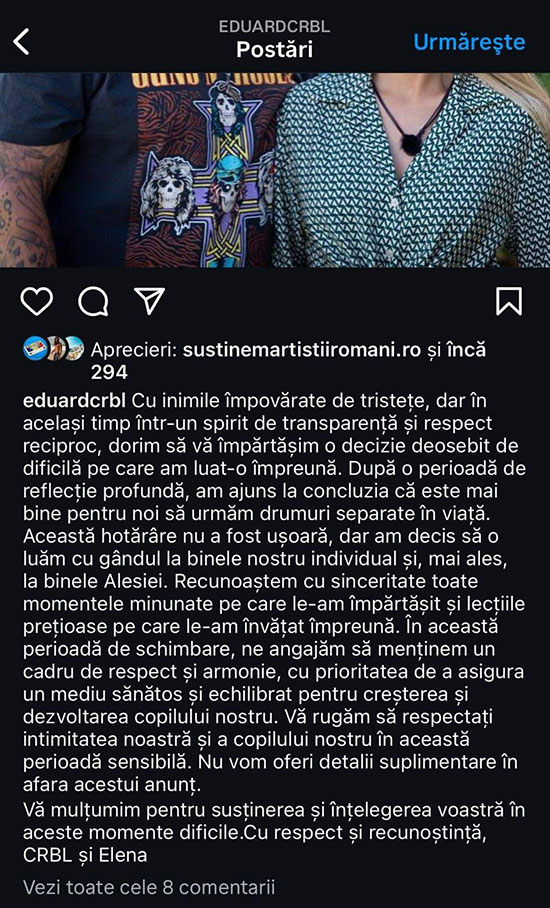This screenshot has height=908, width=550.
Task: Open comments via speech bubble icon
Action: pos(93,301)
